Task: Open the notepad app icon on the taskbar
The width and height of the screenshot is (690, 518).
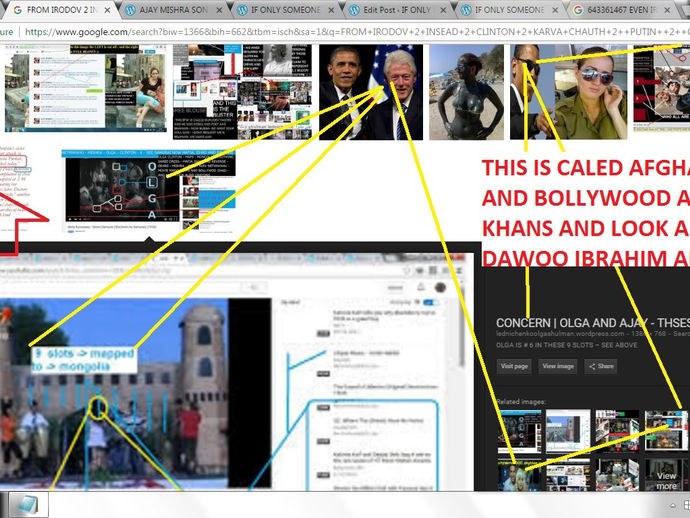Action: (x=29, y=505)
